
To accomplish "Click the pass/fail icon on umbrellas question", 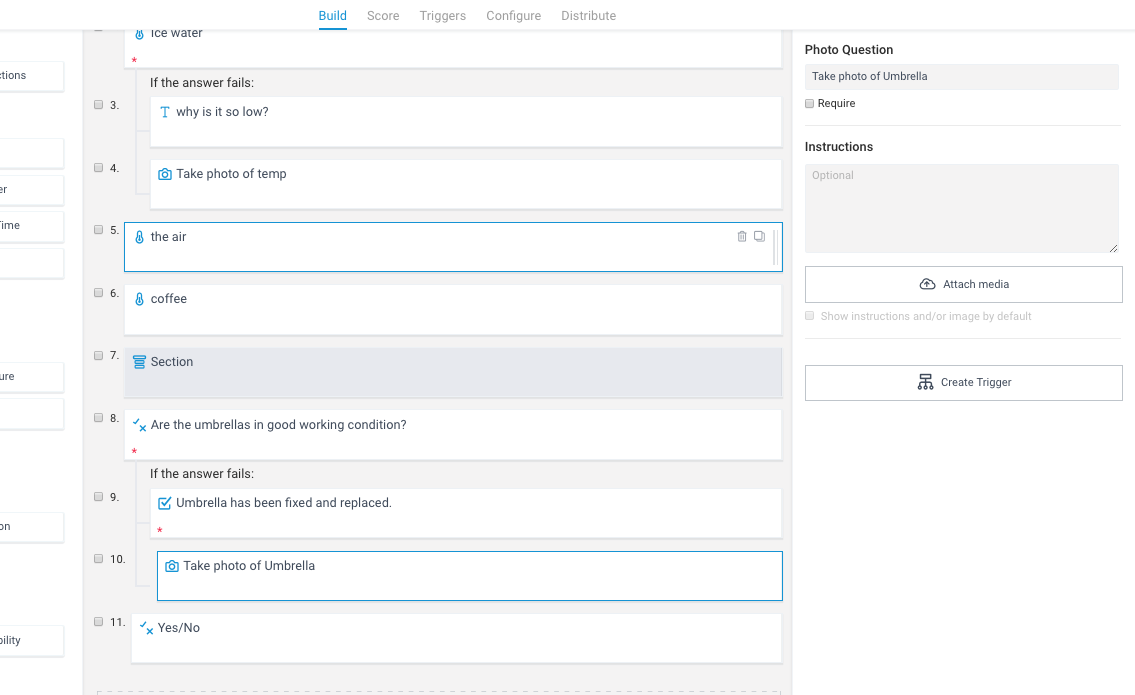I will (140, 426).
